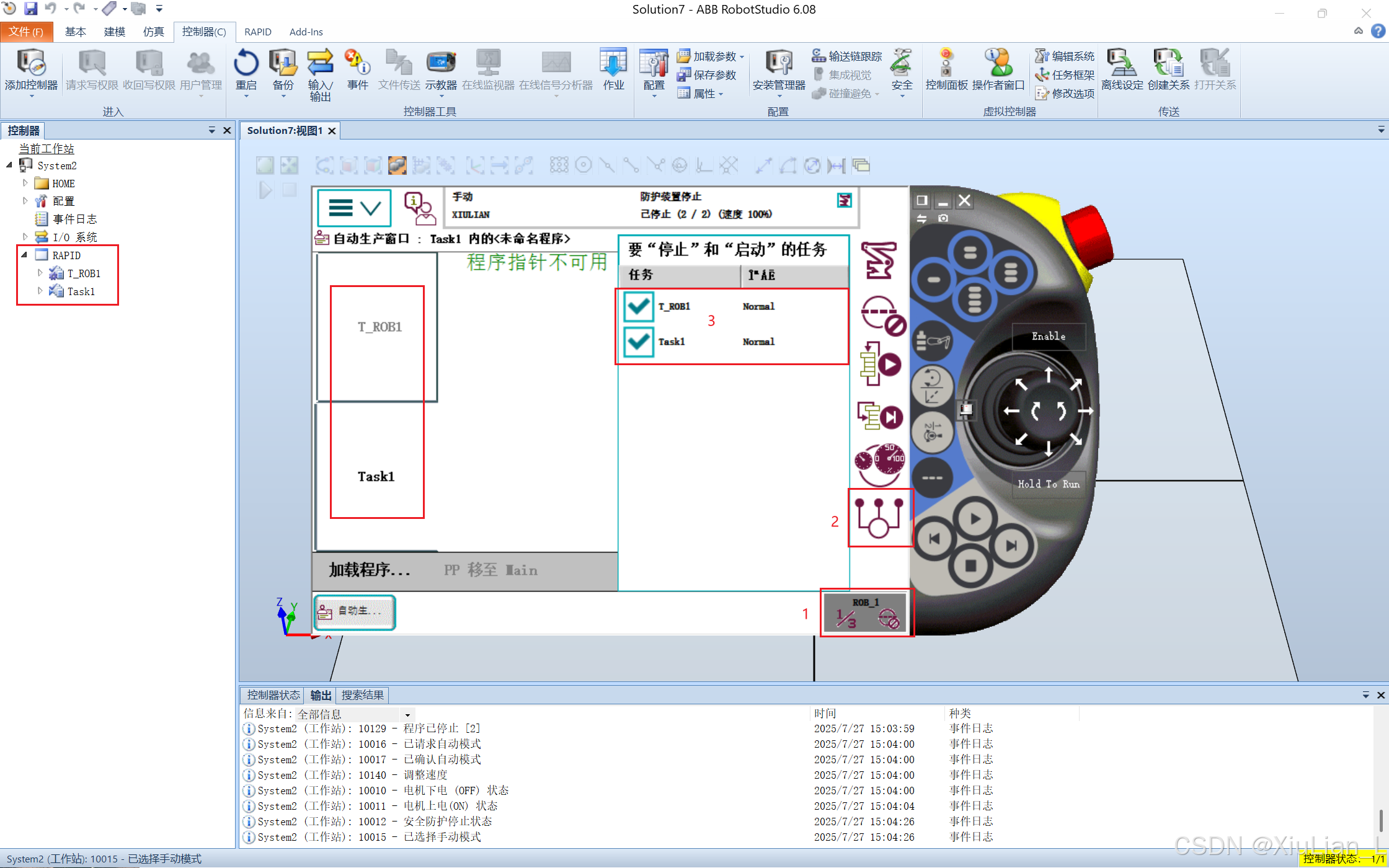The width and height of the screenshot is (1389, 868).
Task: Click the Restart (重启) controller icon
Action: click(x=246, y=62)
